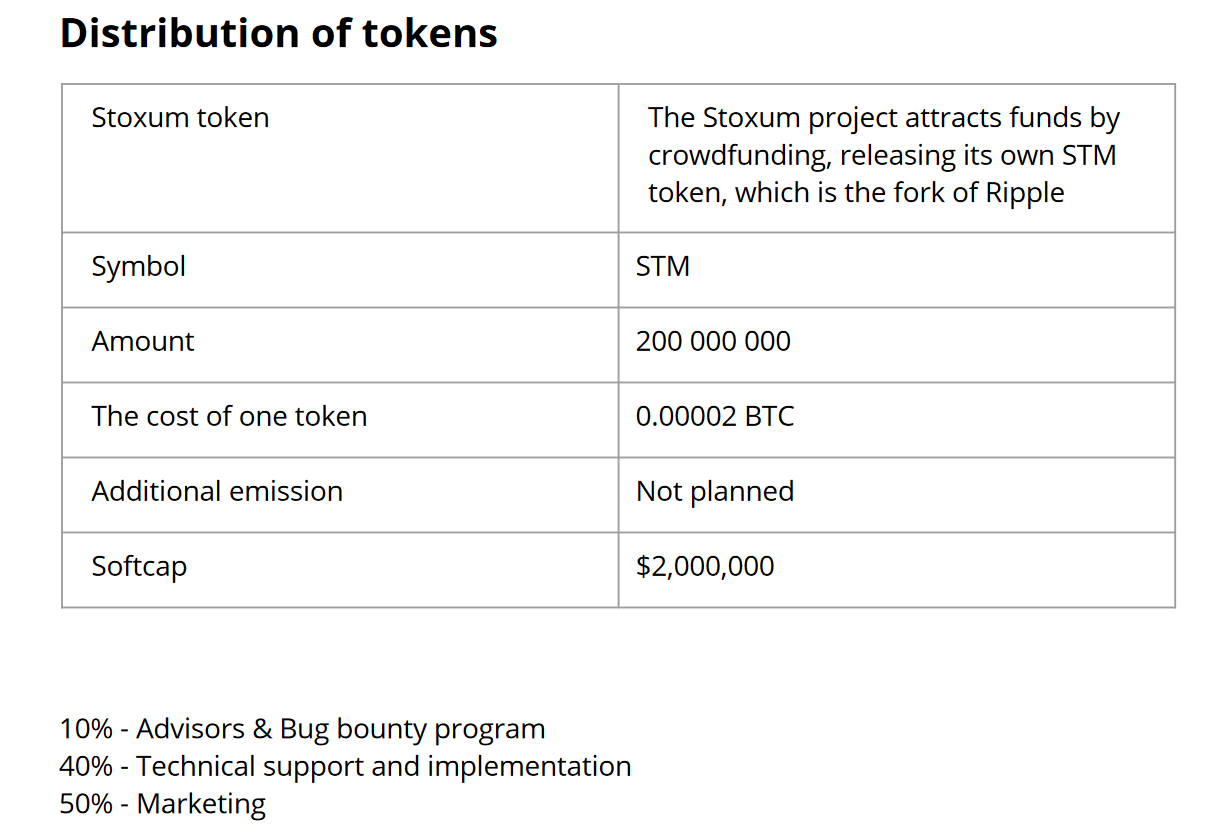Screen dimensions: 1231x833
Task: Click the 'Distribution of tokens' heading
Action: [279, 33]
